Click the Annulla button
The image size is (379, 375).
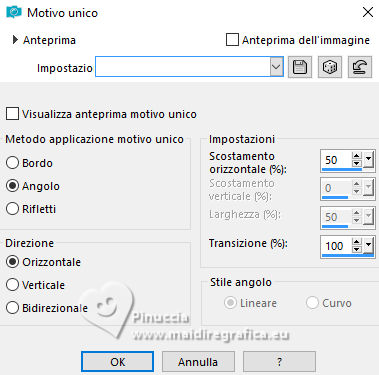click(198, 362)
